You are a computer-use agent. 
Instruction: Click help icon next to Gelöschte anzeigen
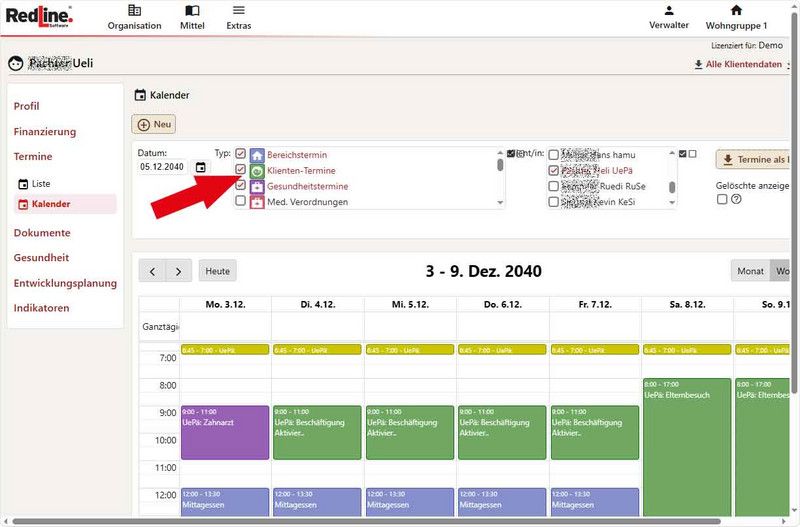point(736,199)
